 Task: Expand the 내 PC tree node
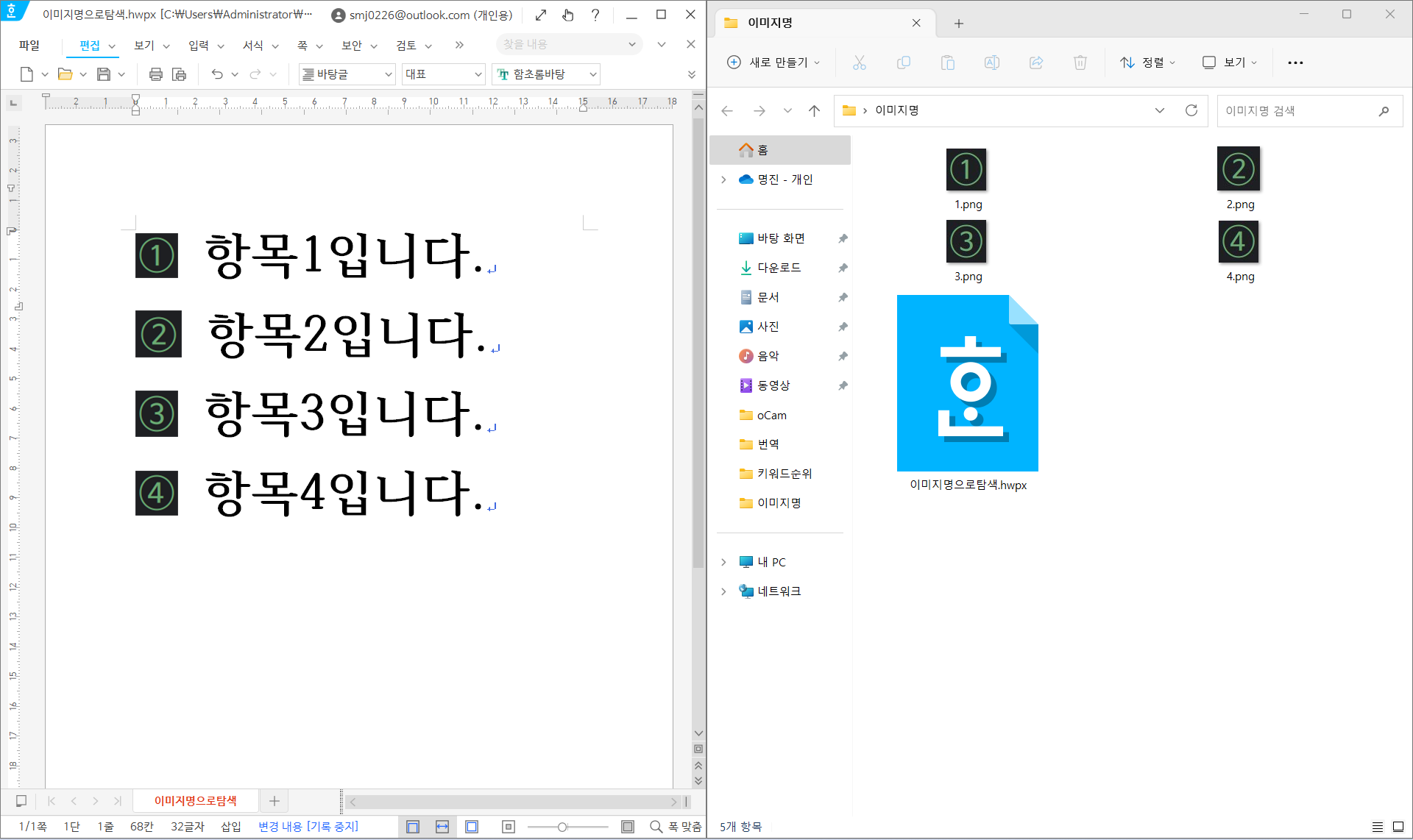click(724, 562)
